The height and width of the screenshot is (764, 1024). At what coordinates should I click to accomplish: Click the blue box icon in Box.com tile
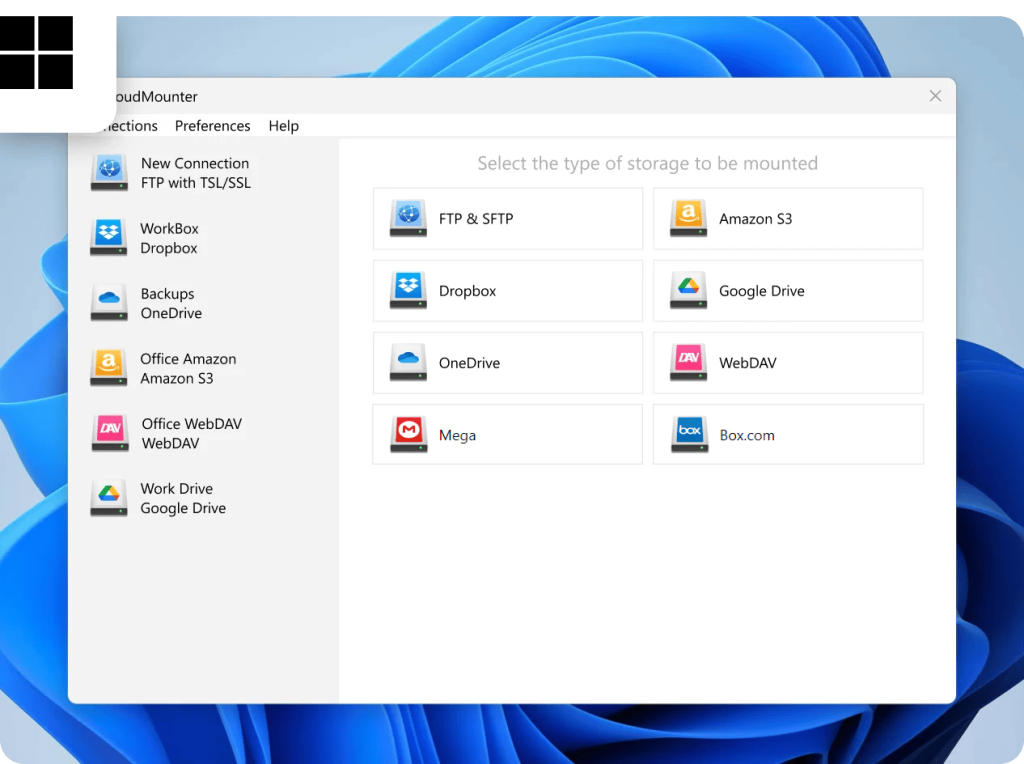[x=690, y=434]
